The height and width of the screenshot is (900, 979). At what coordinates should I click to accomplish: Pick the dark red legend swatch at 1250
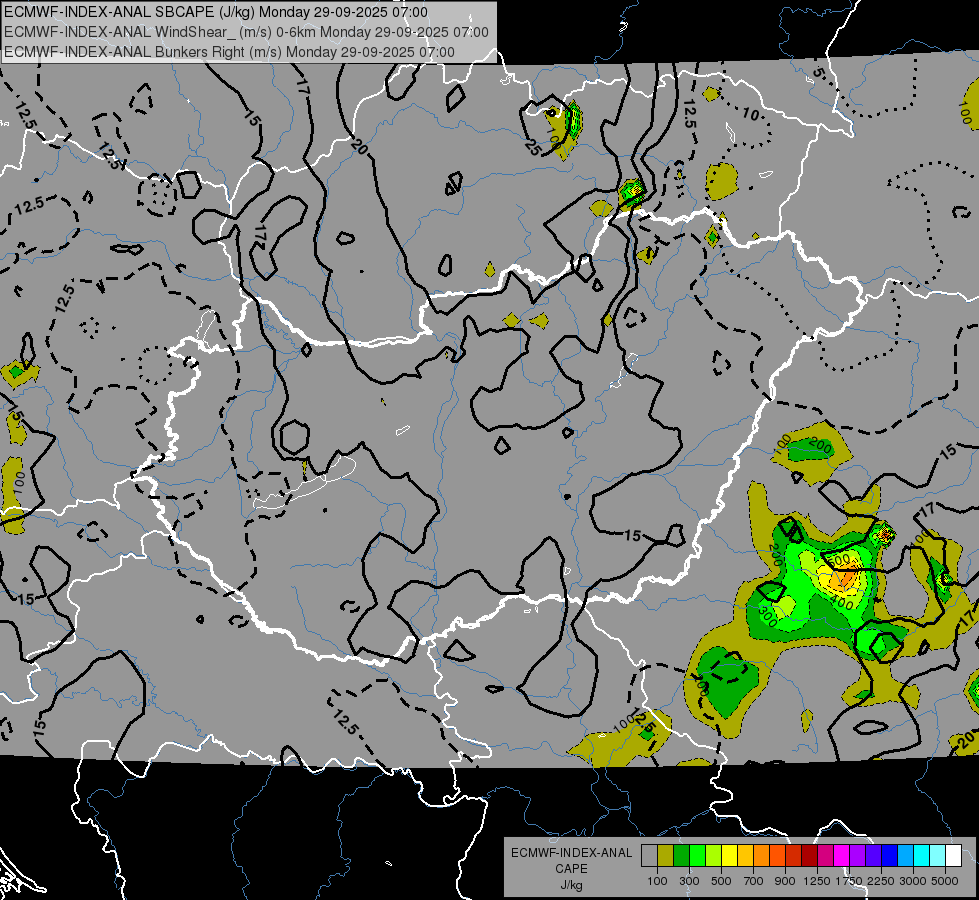click(x=810, y=856)
